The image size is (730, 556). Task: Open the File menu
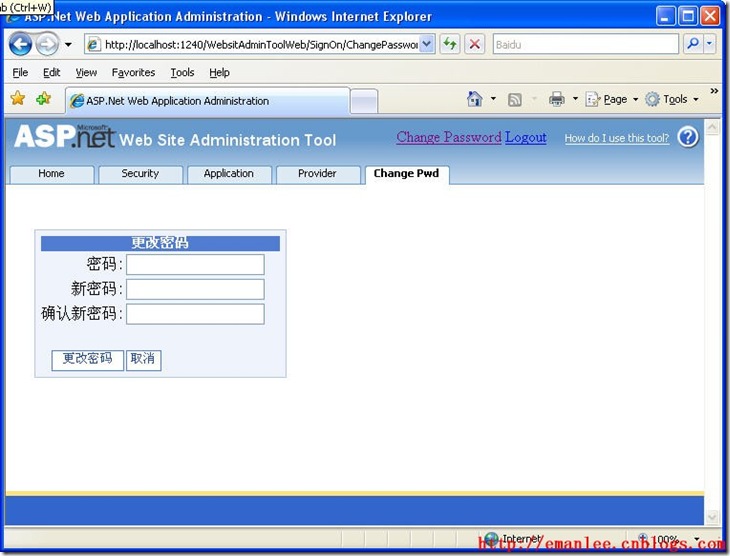tap(20, 73)
